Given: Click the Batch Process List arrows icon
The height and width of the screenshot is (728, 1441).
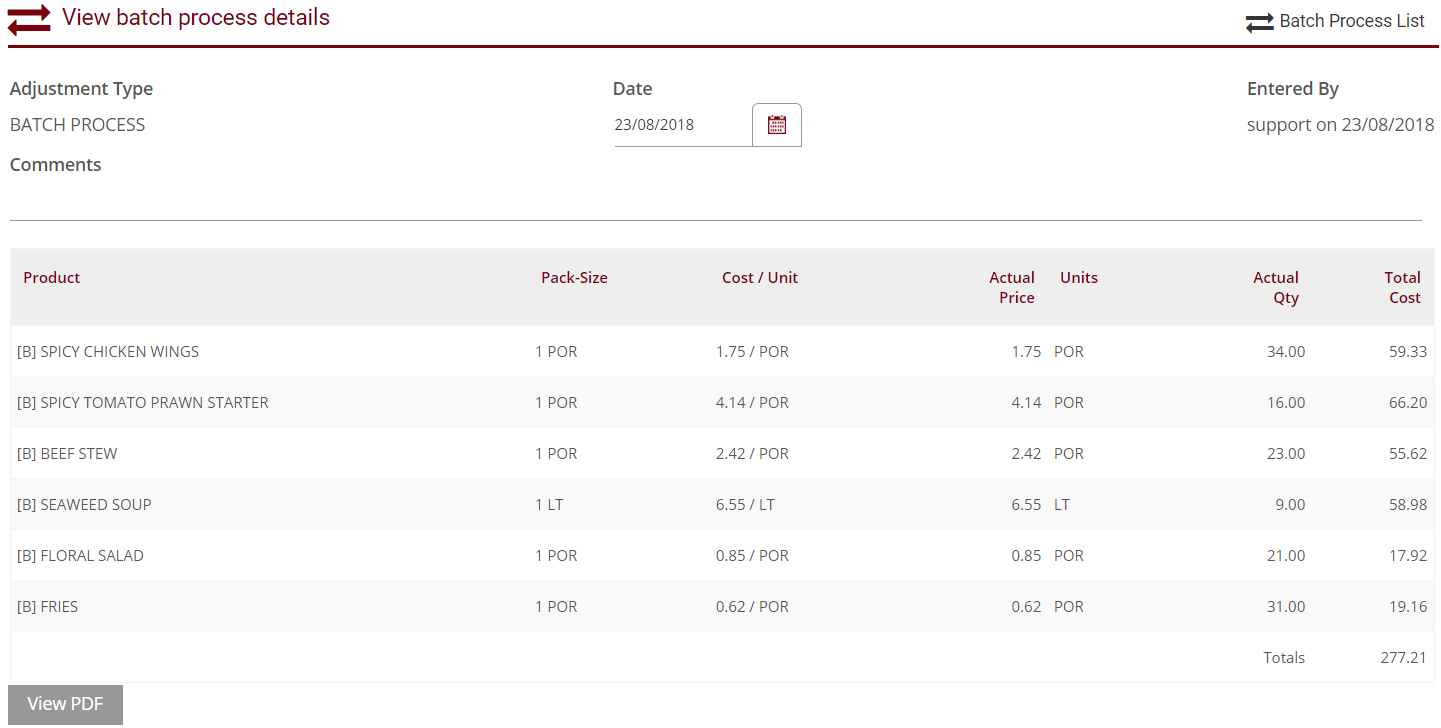Looking at the screenshot, I should (x=1257, y=21).
